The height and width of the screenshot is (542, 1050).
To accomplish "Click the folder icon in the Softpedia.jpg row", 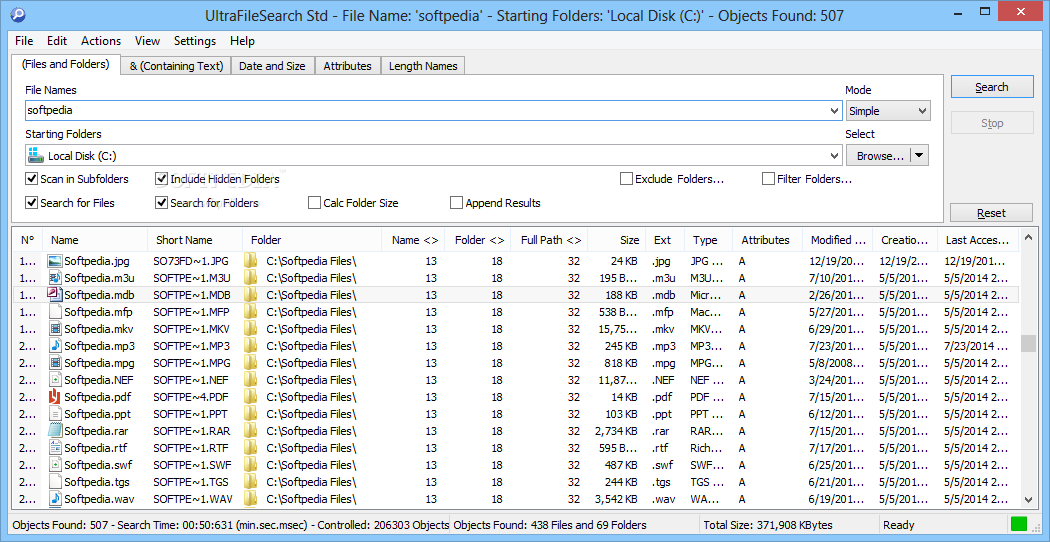I will 251,261.
